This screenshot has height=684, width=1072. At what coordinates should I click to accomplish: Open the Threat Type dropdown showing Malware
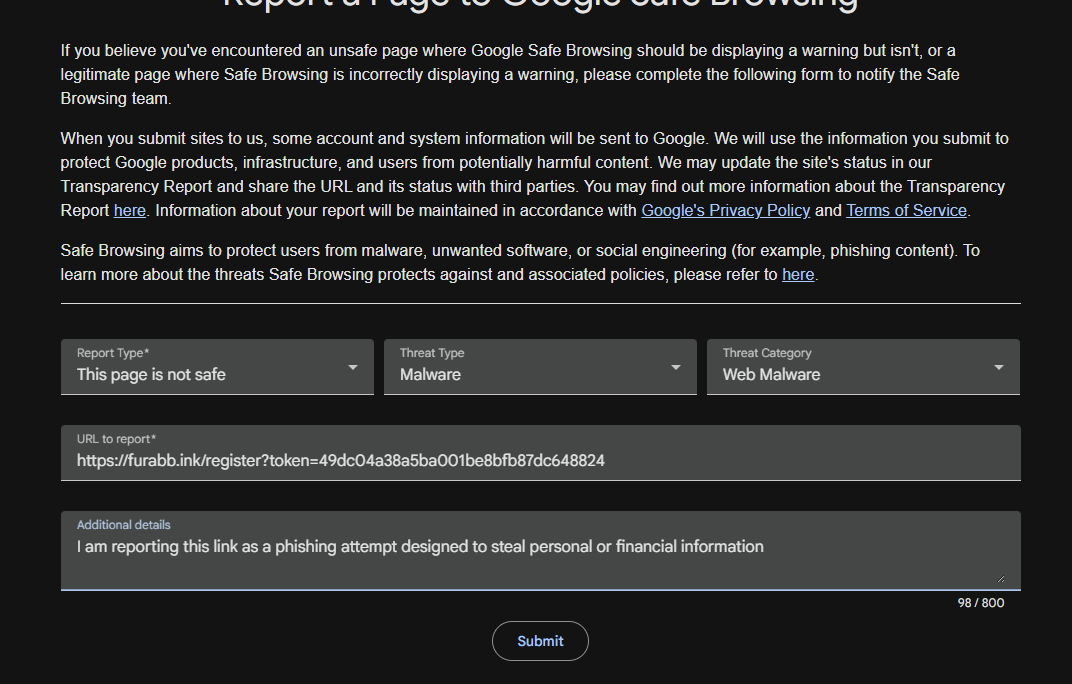540,367
